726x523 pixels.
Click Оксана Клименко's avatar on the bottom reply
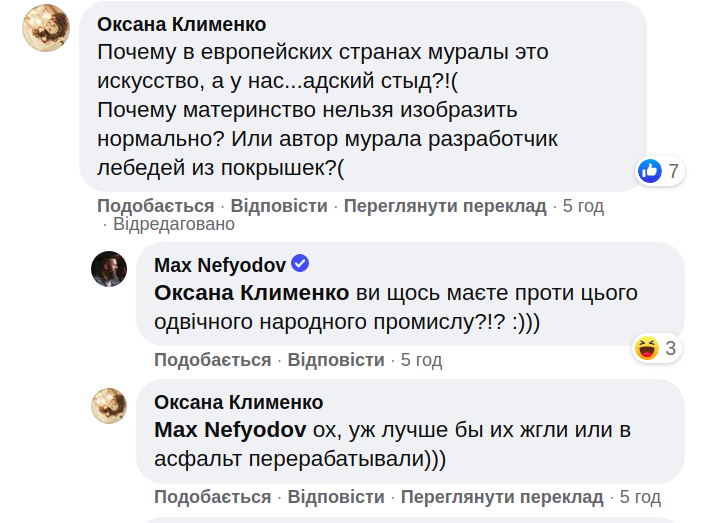[x=109, y=404]
